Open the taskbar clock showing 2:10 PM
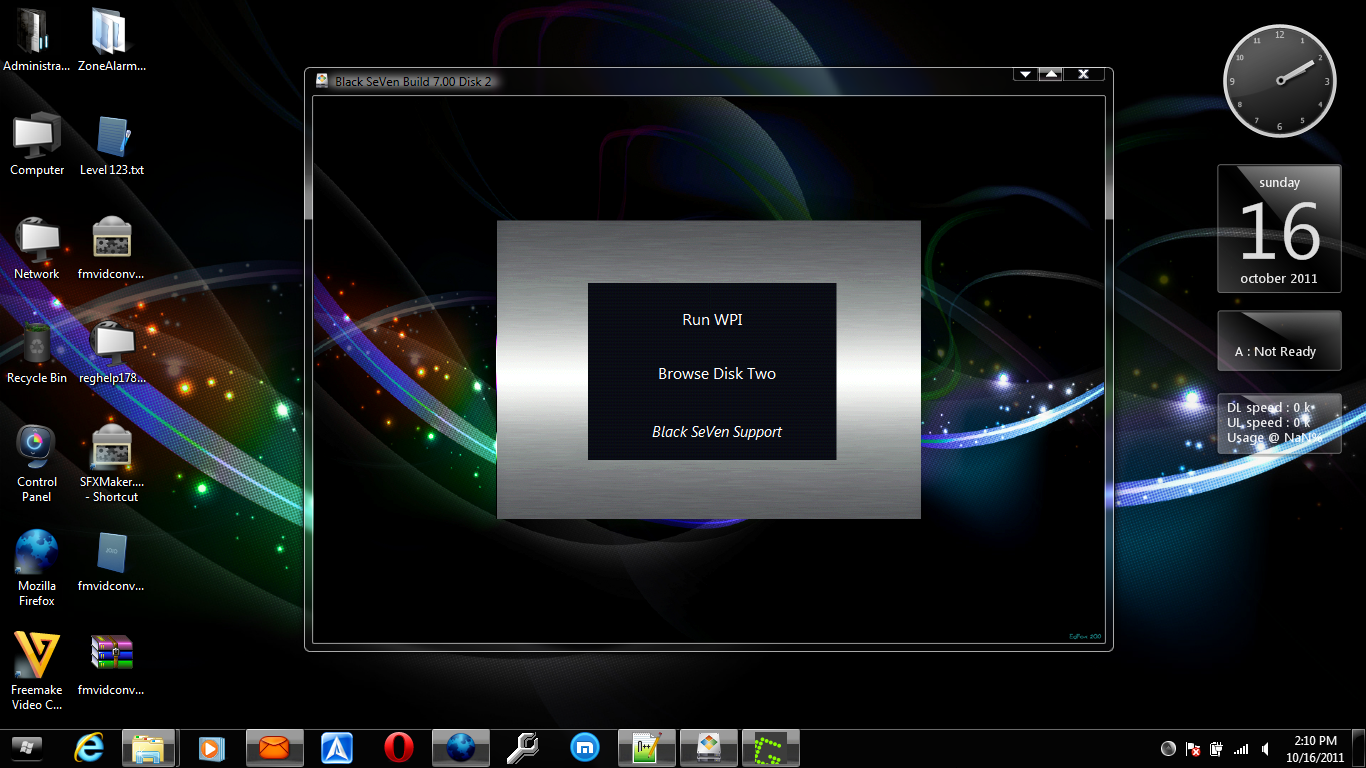Image resolution: width=1366 pixels, height=768 pixels. click(x=1315, y=749)
